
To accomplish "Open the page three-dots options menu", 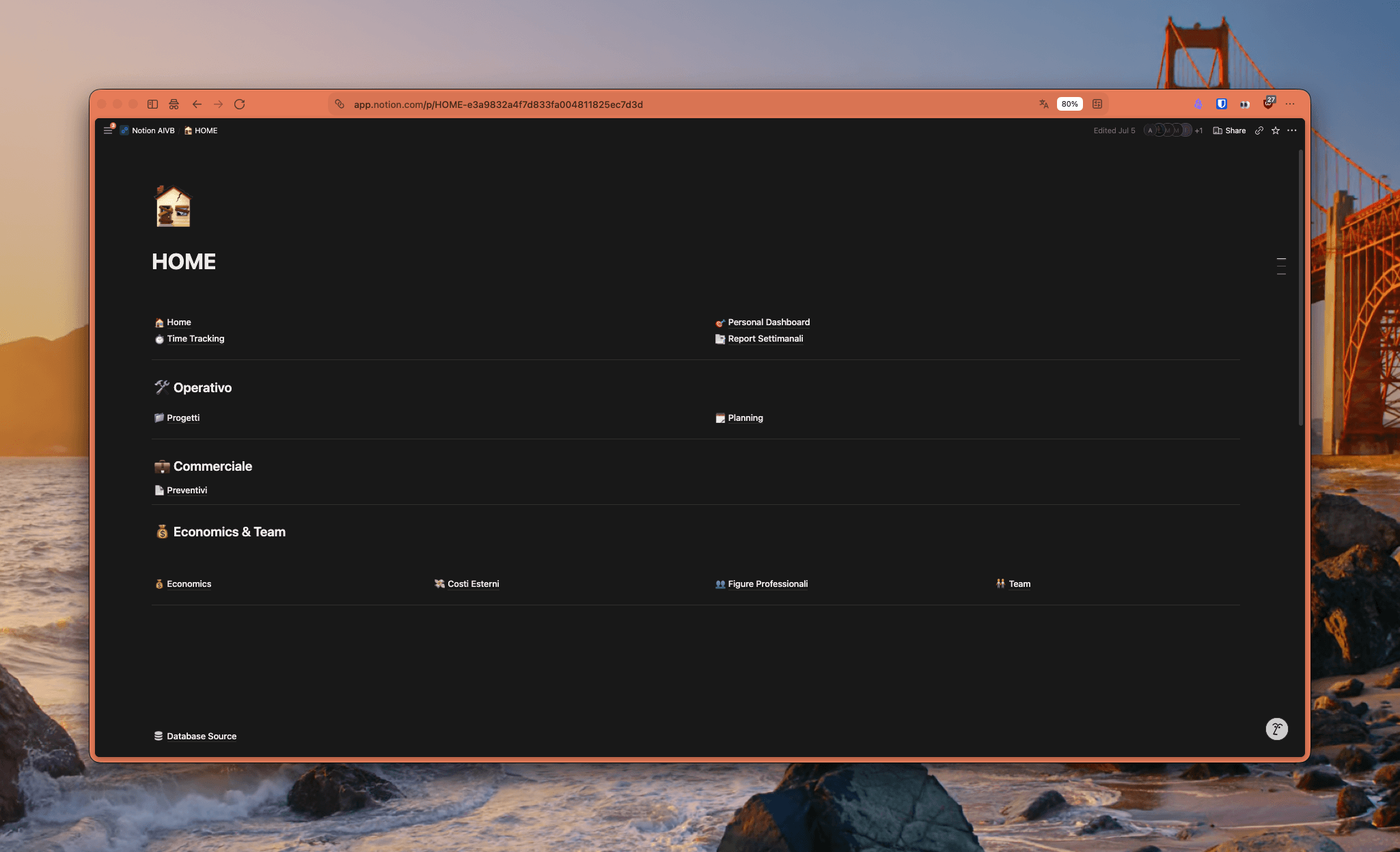I will coord(1291,130).
